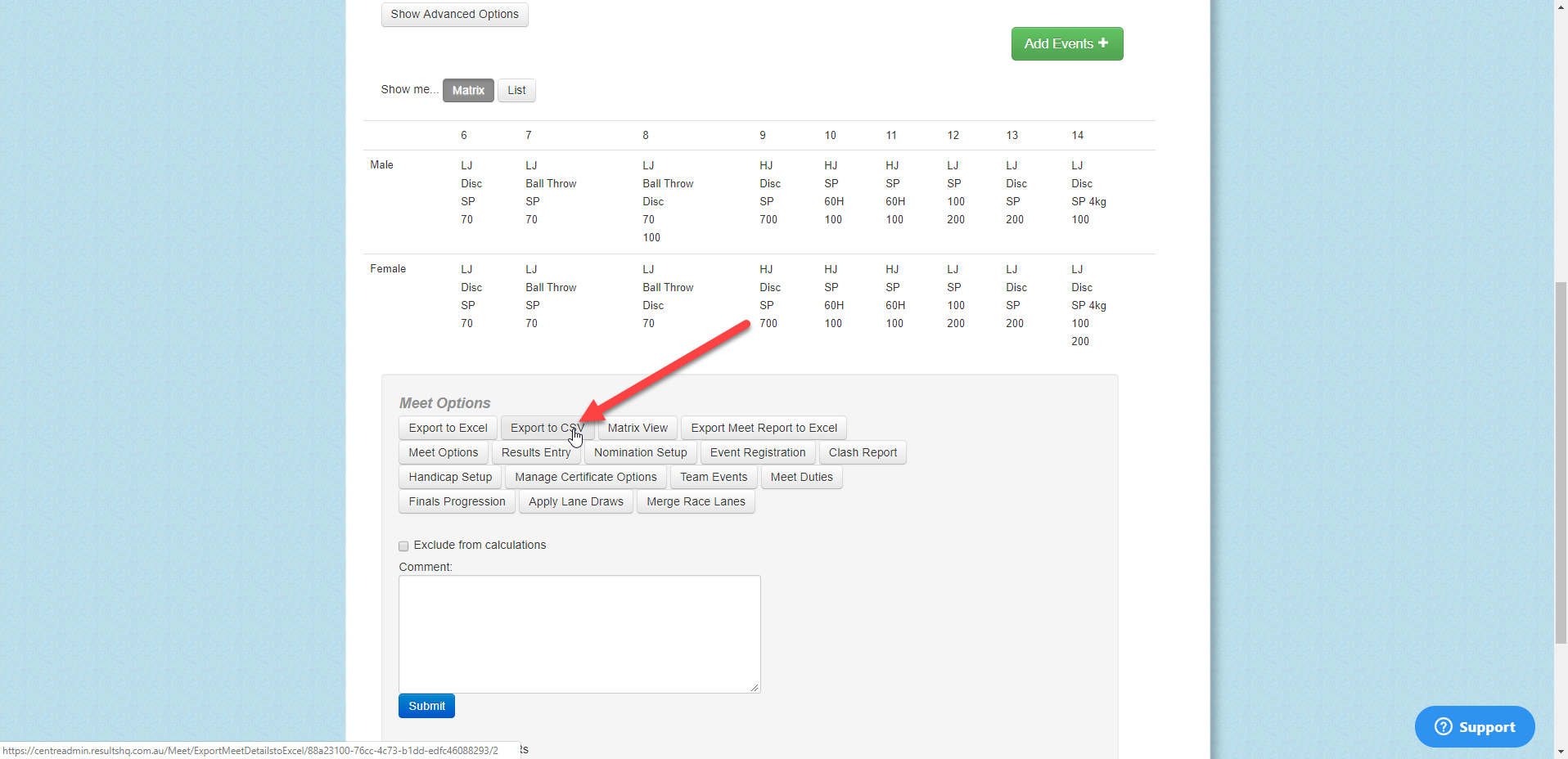
Task: Click Export to CSV button
Action: pos(547,428)
